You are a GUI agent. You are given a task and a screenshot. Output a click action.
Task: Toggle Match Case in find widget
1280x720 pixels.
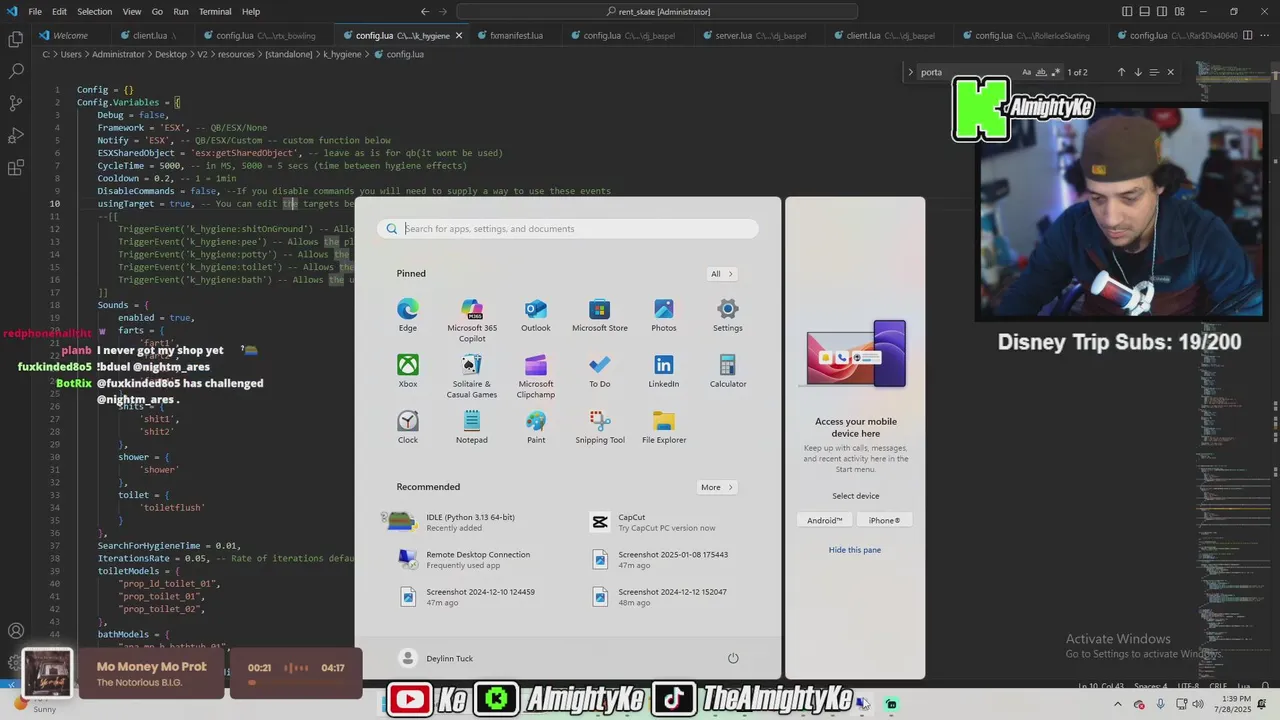[1027, 72]
